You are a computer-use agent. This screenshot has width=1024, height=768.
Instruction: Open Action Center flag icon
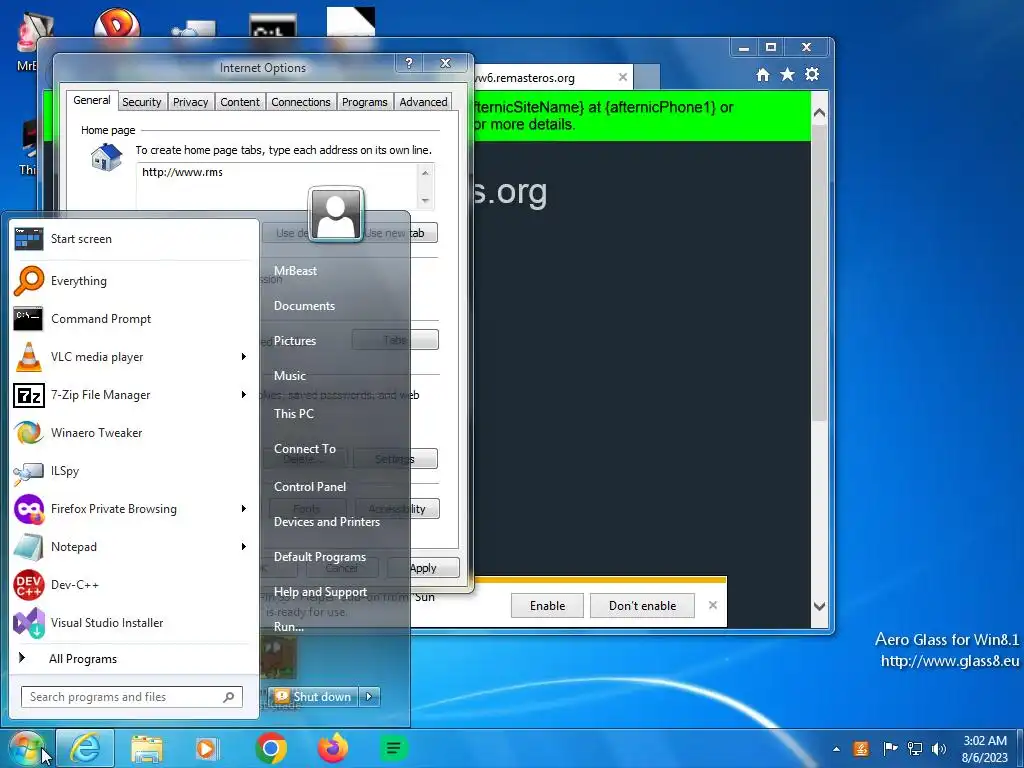(x=889, y=748)
